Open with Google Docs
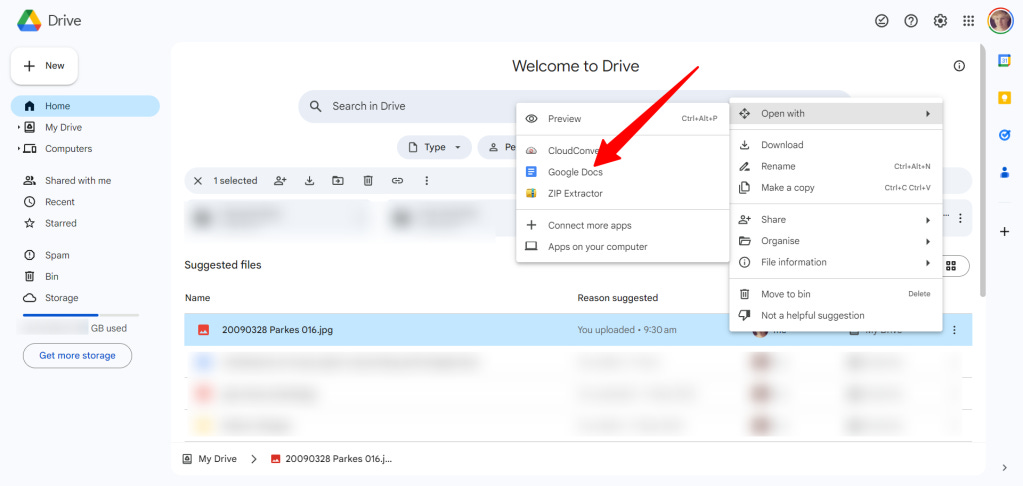 [x=622, y=172]
